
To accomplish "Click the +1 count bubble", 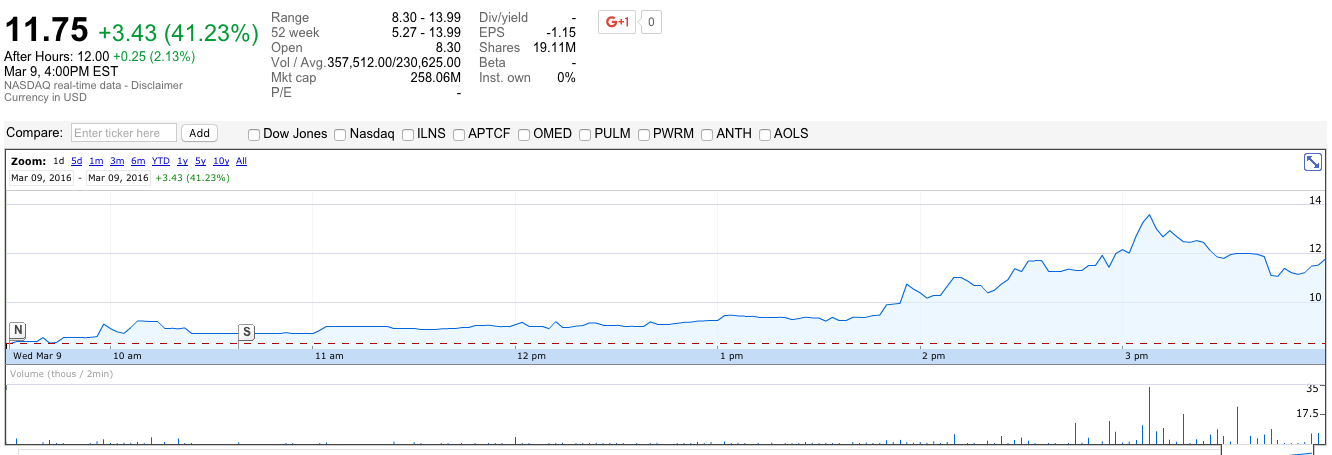I will point(651,22).
